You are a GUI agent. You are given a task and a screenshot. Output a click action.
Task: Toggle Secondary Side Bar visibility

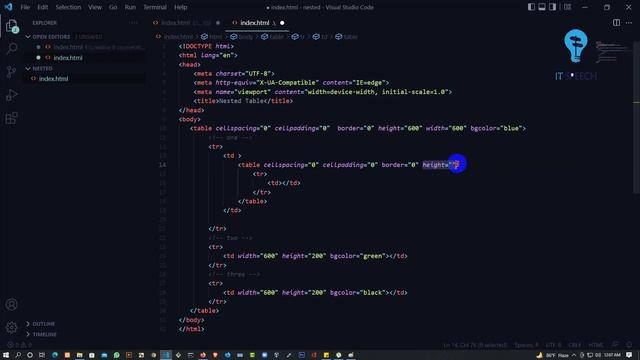pyautogui.click(x=552, y=7)
